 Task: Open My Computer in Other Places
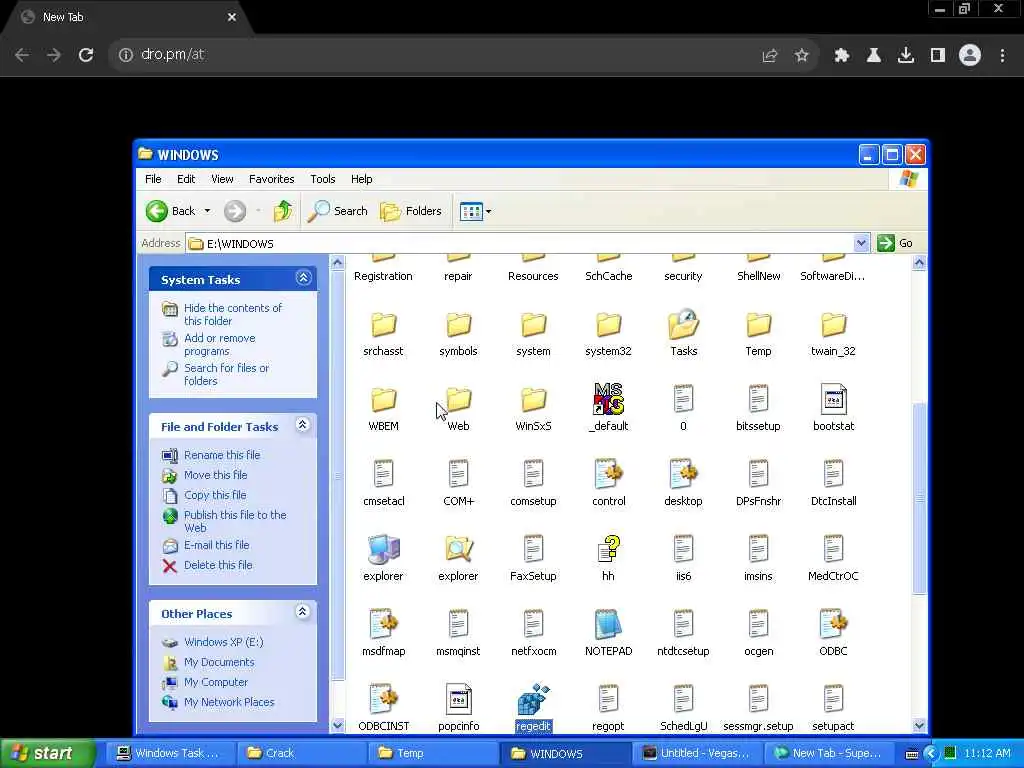tap(216, 682)
